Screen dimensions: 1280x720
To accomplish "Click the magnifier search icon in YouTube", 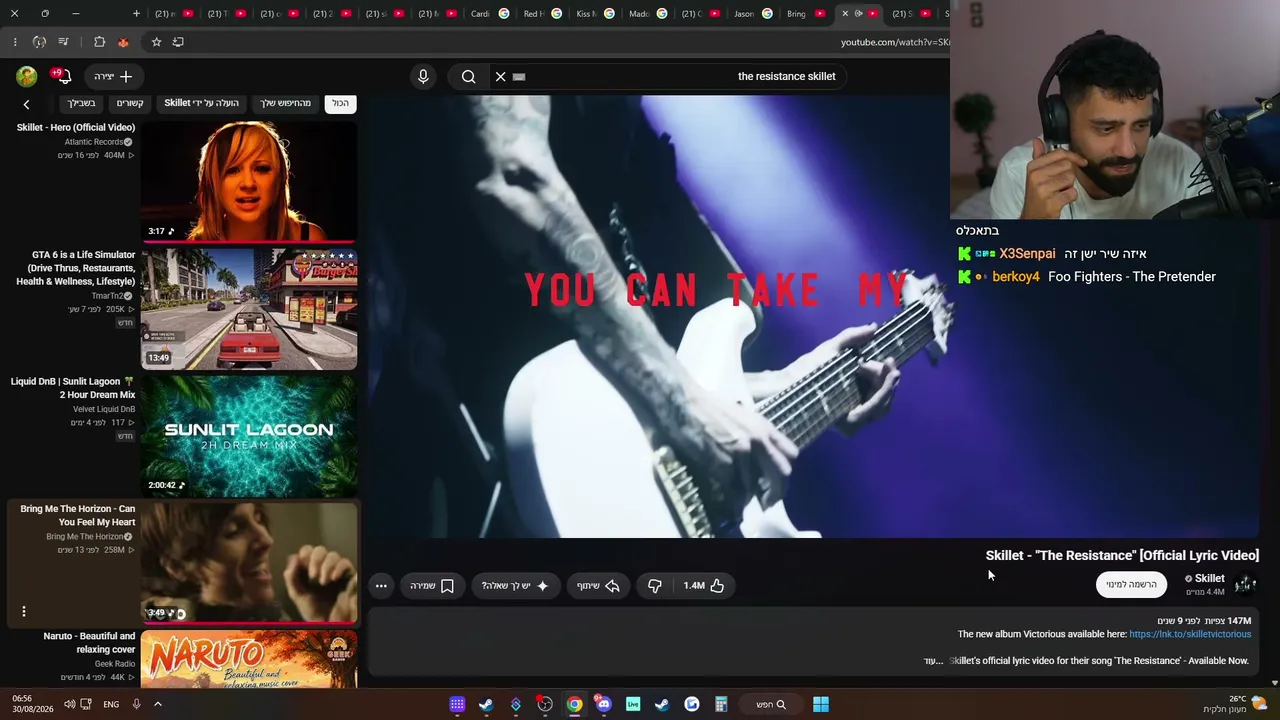I will point(468,76).
